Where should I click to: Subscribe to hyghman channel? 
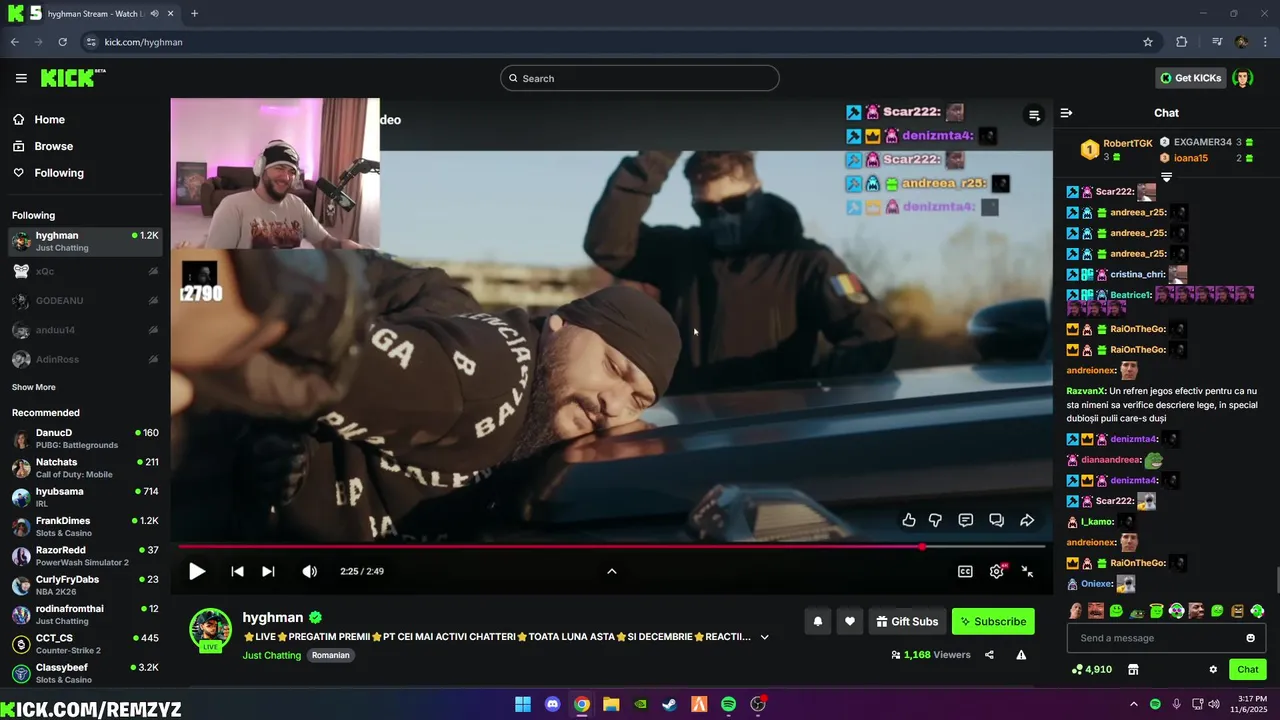tap(993, 621)
